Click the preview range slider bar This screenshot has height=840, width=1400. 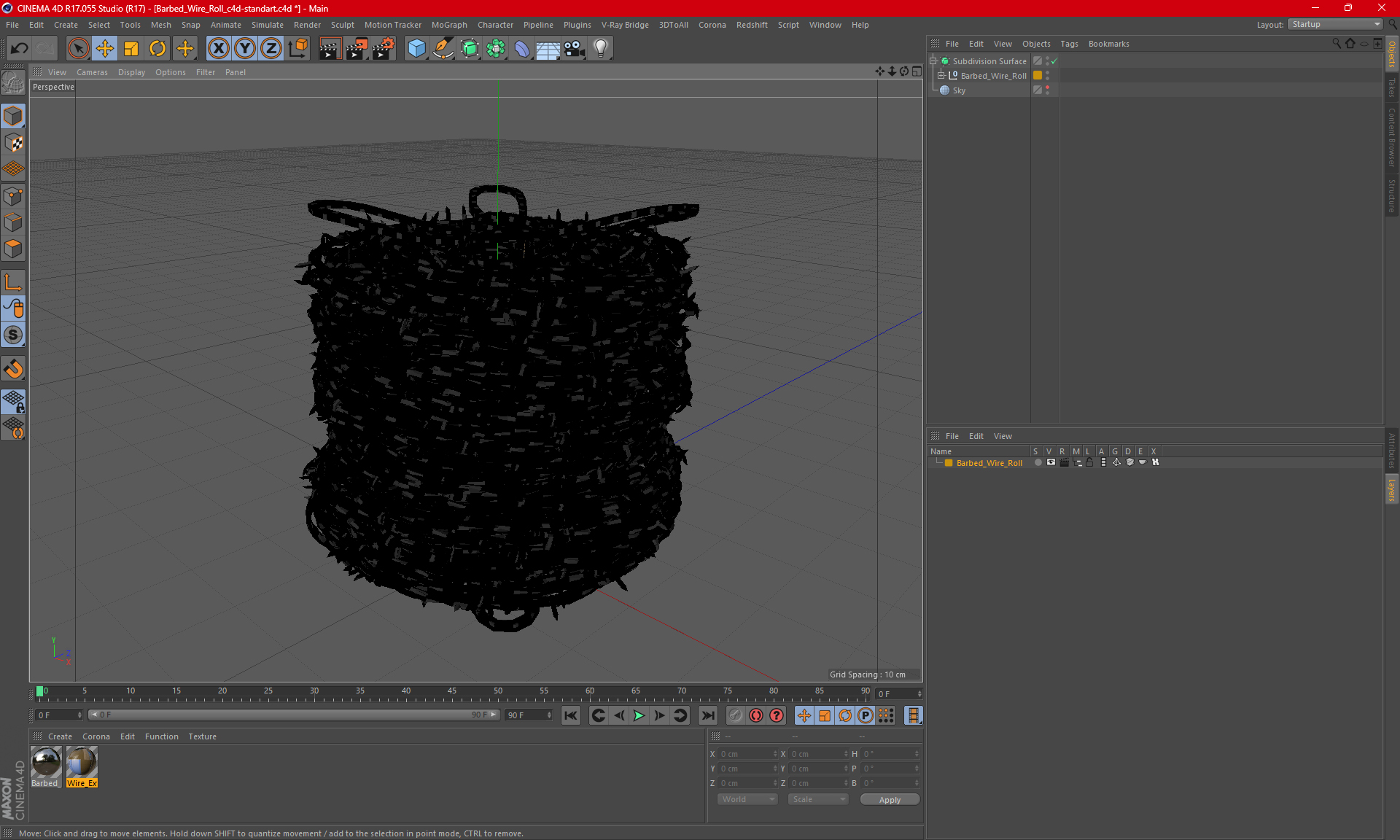294,715
